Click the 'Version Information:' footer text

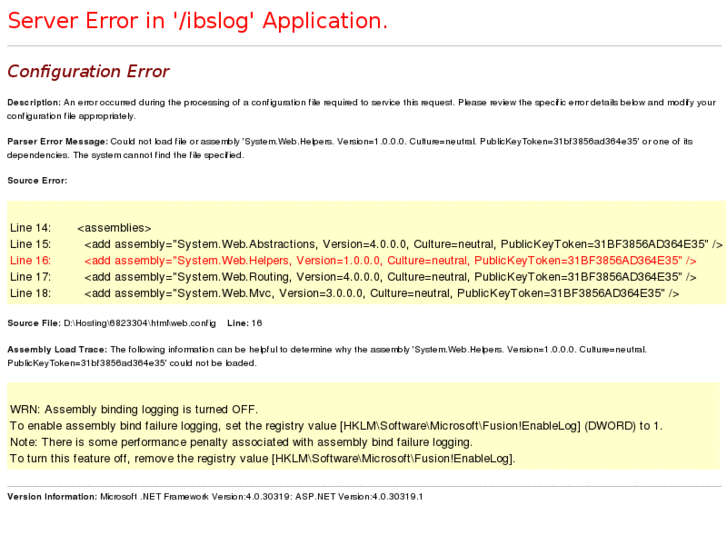point(215,497)
